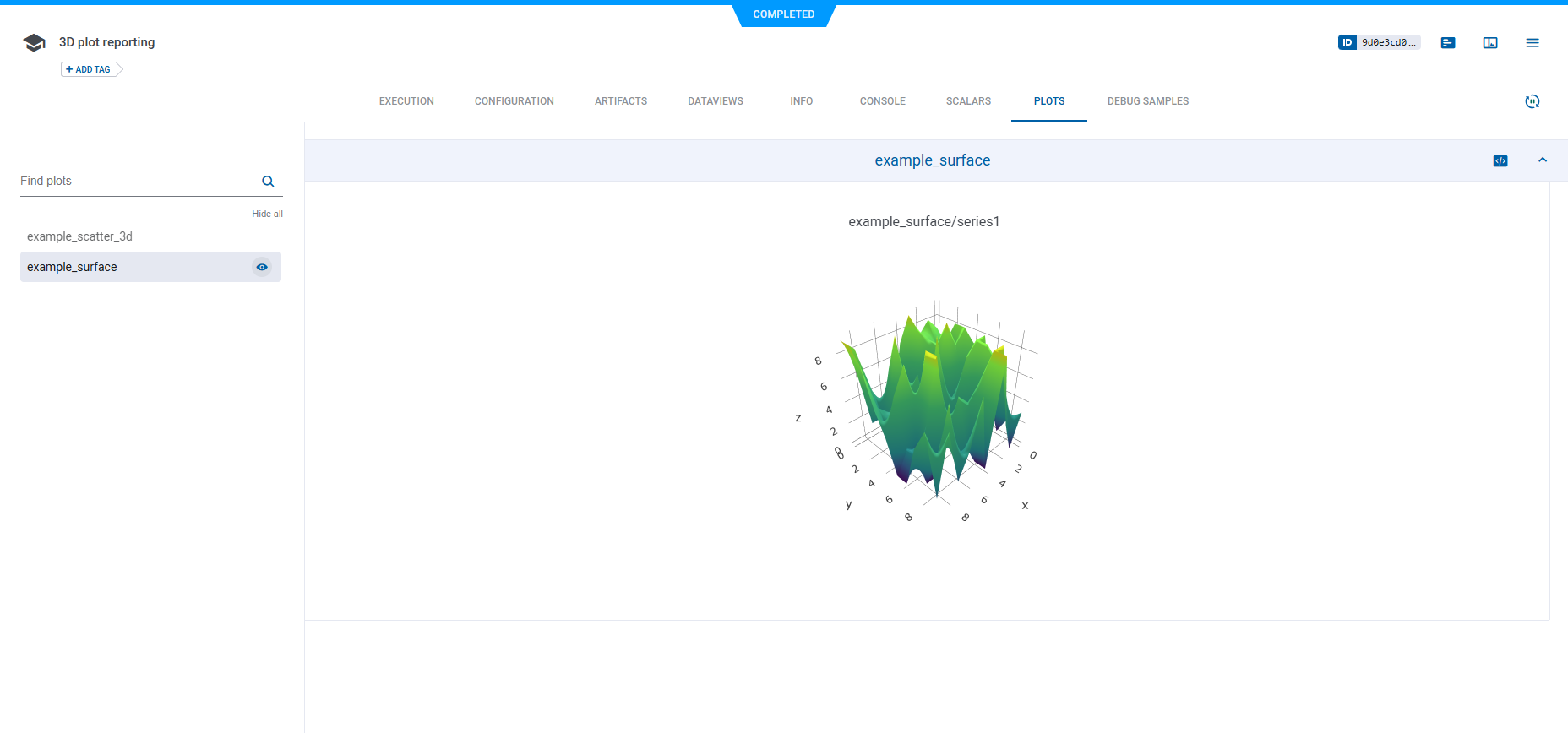Select example_scatter_3d in the plot list
This screenshot has width=1568, height=733.
(79, 237)
